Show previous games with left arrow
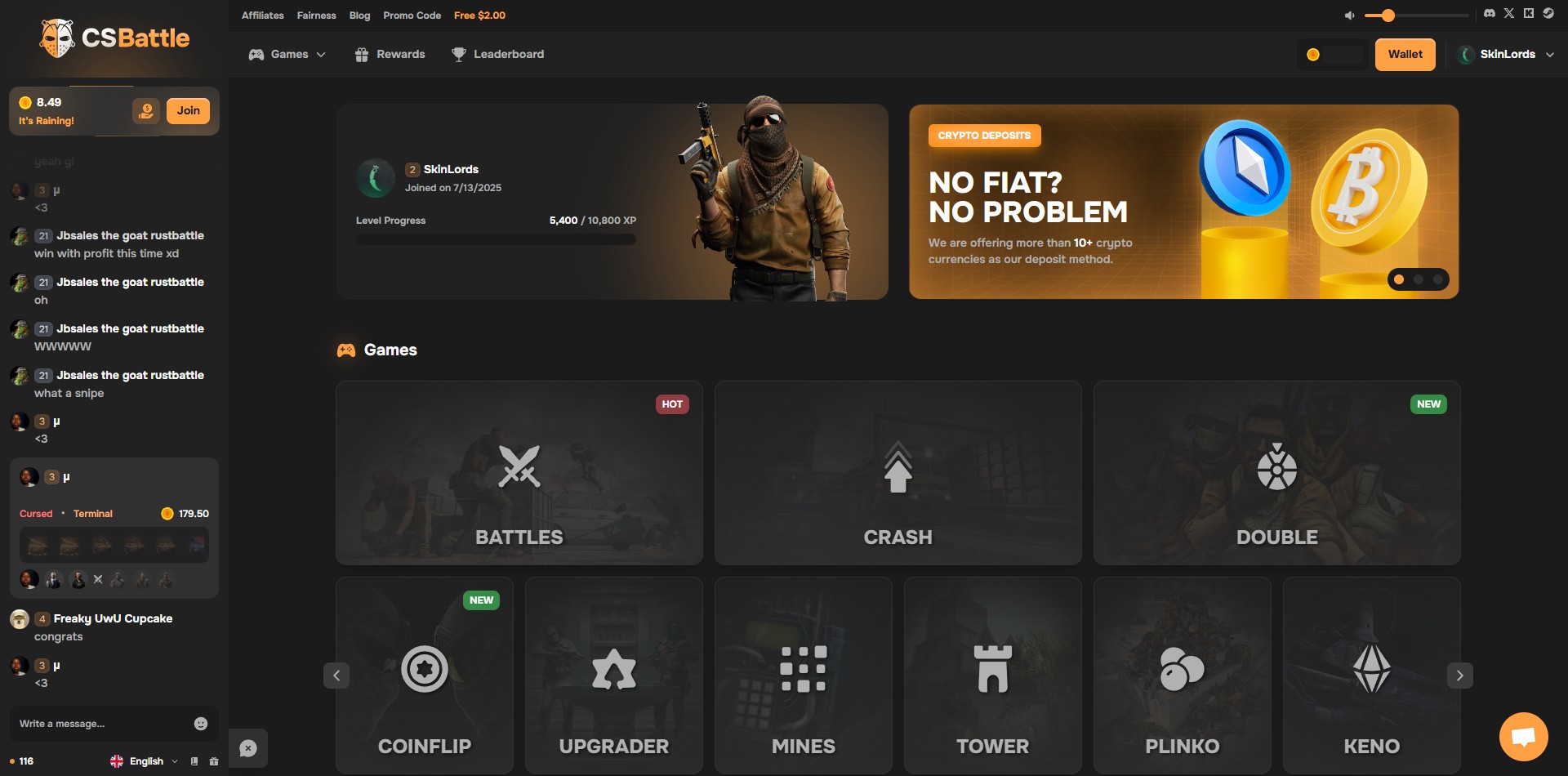The image size is (1568, 776). 336,676
